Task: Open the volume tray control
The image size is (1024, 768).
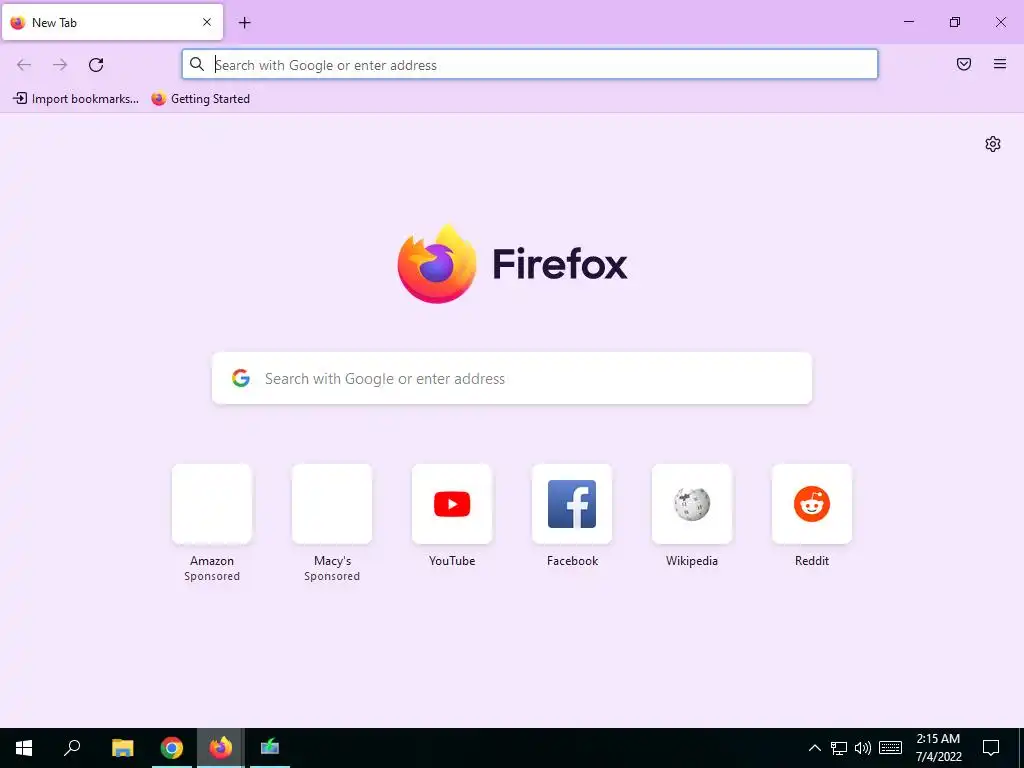Action: click(x=863, y=748)
